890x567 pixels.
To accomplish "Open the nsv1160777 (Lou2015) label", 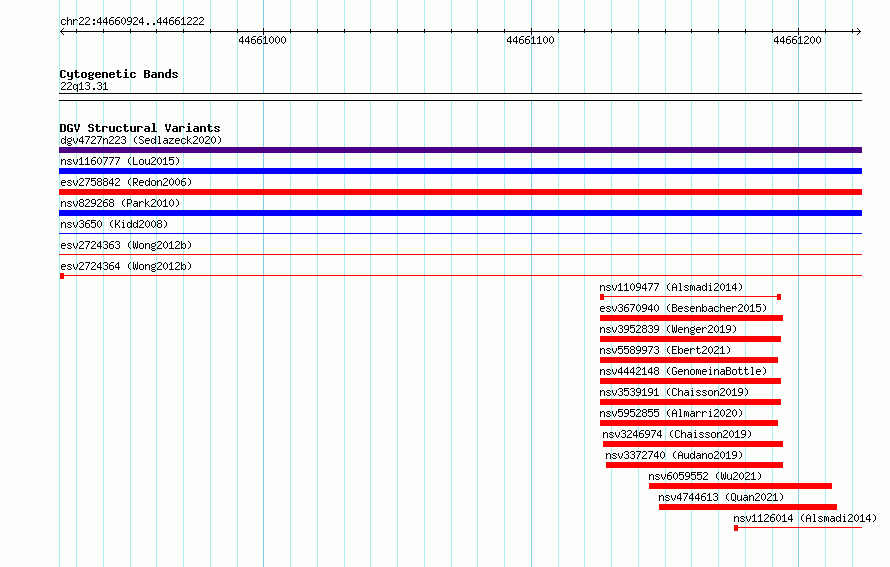I will click(120, 161).
